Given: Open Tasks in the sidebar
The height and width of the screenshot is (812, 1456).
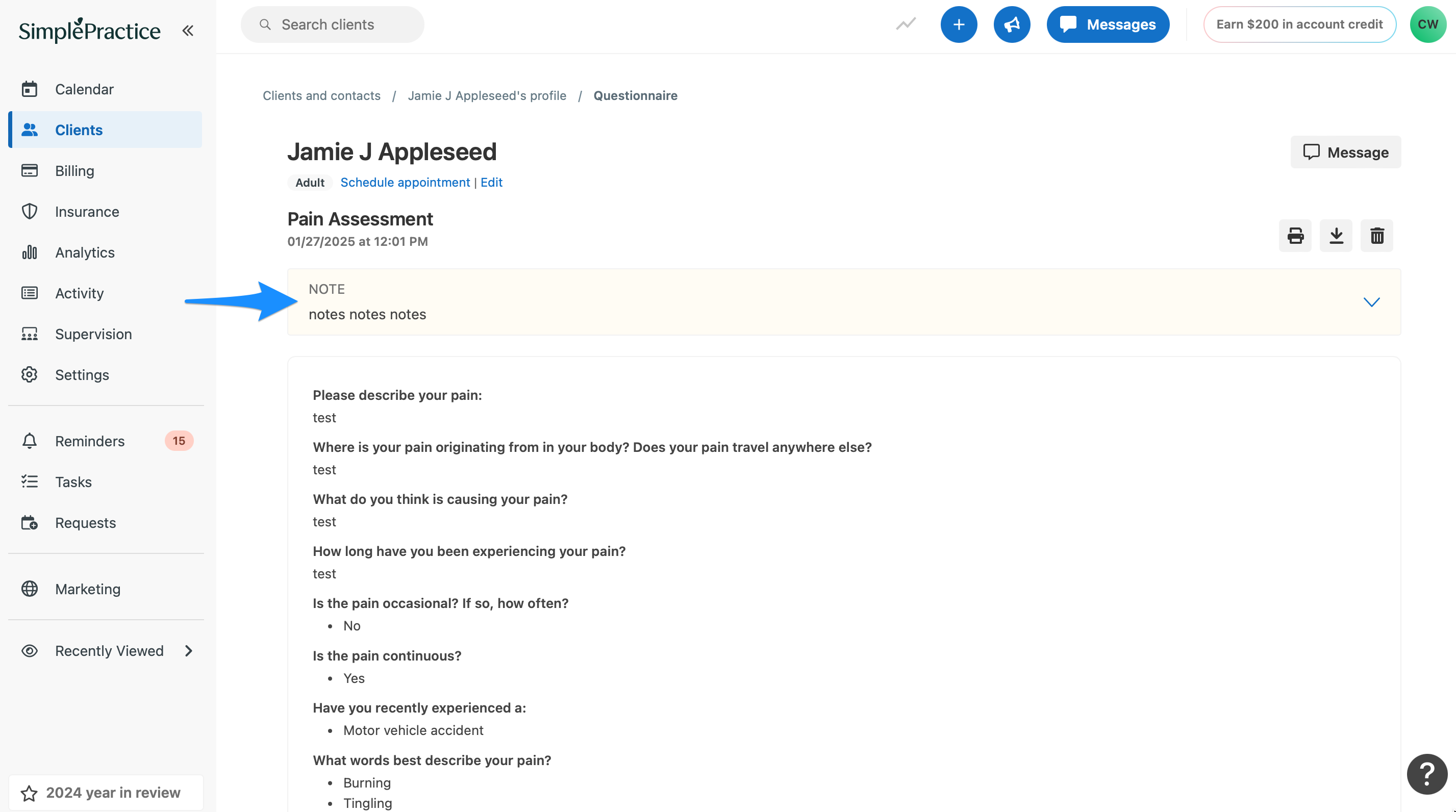Looking at the screenshot, I should 105,482.
